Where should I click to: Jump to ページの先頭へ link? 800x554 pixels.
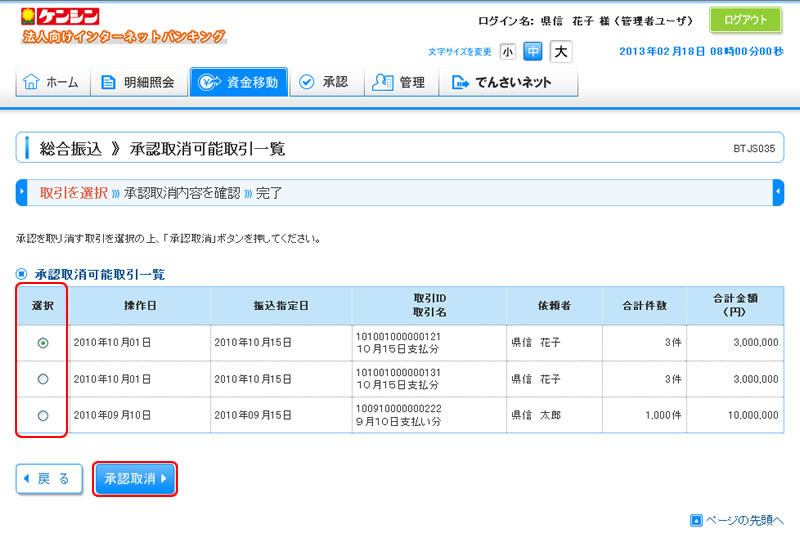click(737, 520)
